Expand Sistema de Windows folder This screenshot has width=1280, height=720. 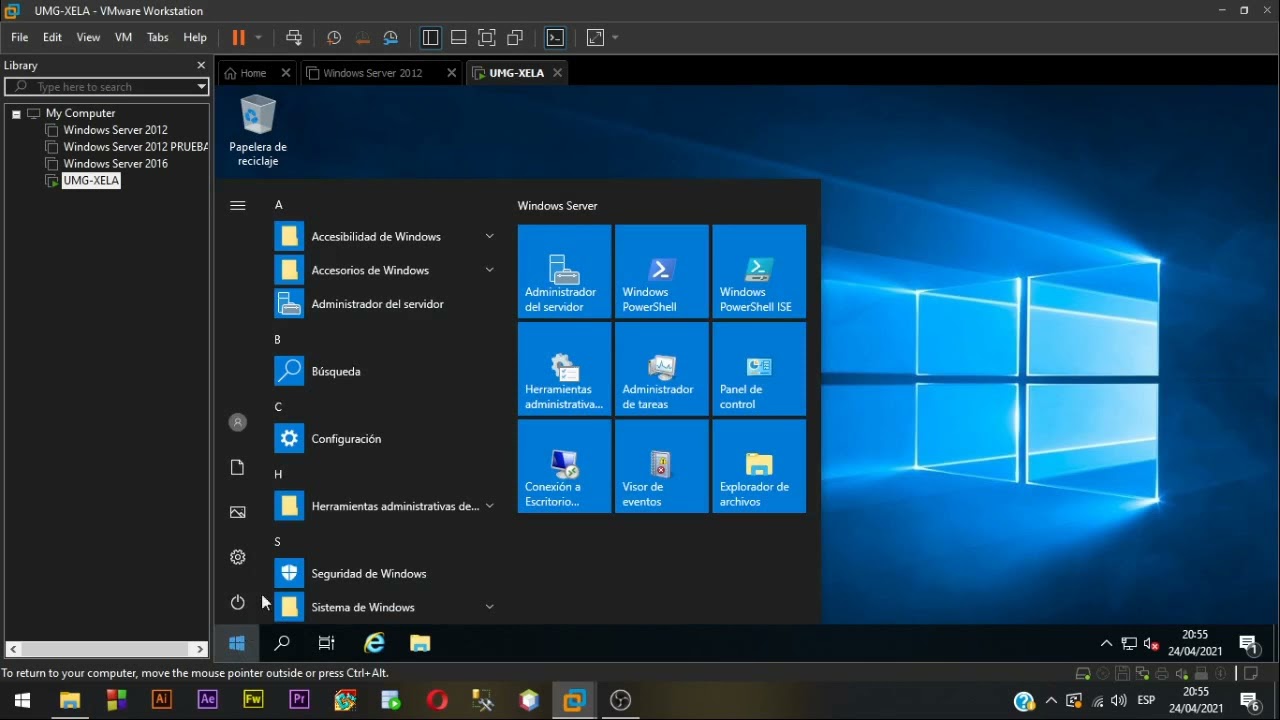(384, 608)
